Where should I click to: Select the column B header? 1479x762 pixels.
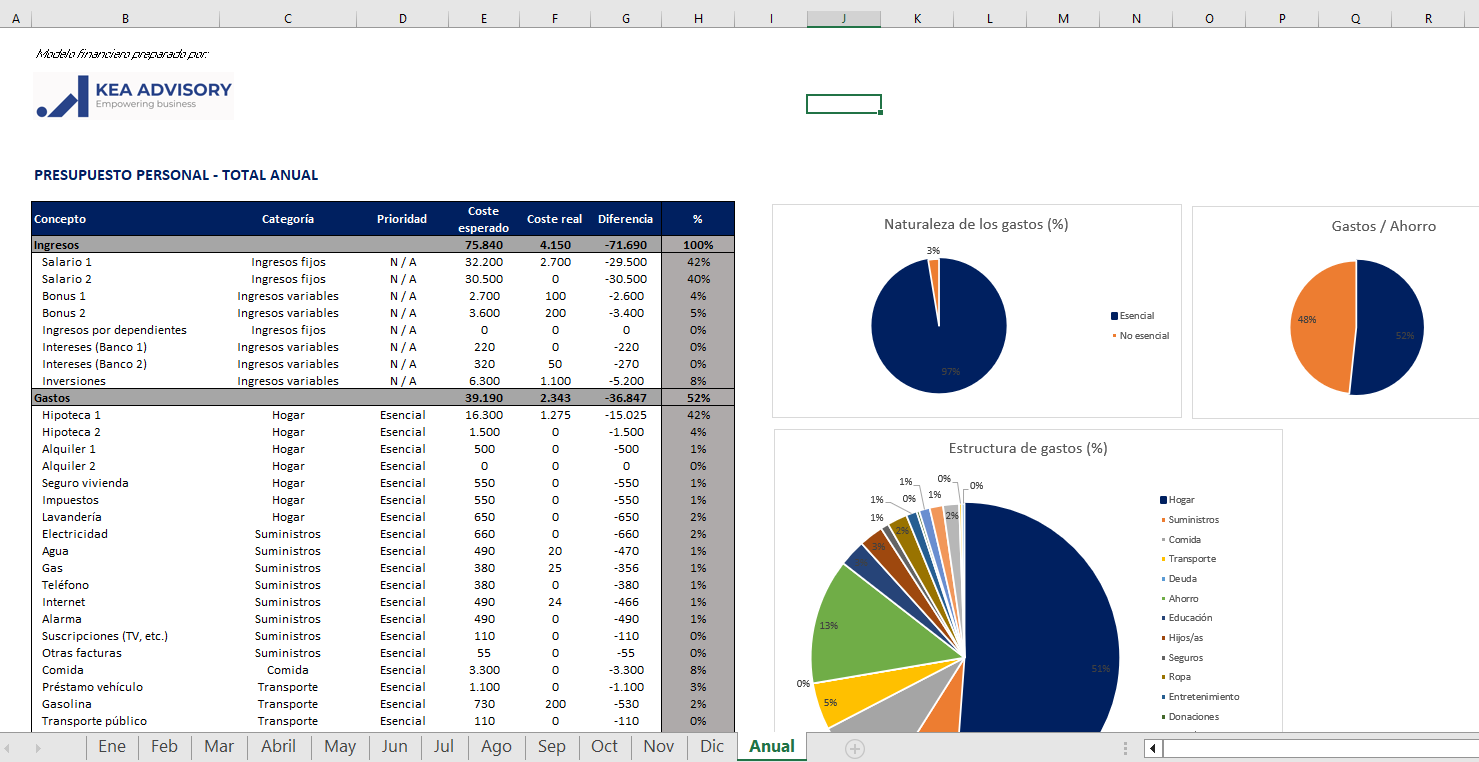point(125,18)
